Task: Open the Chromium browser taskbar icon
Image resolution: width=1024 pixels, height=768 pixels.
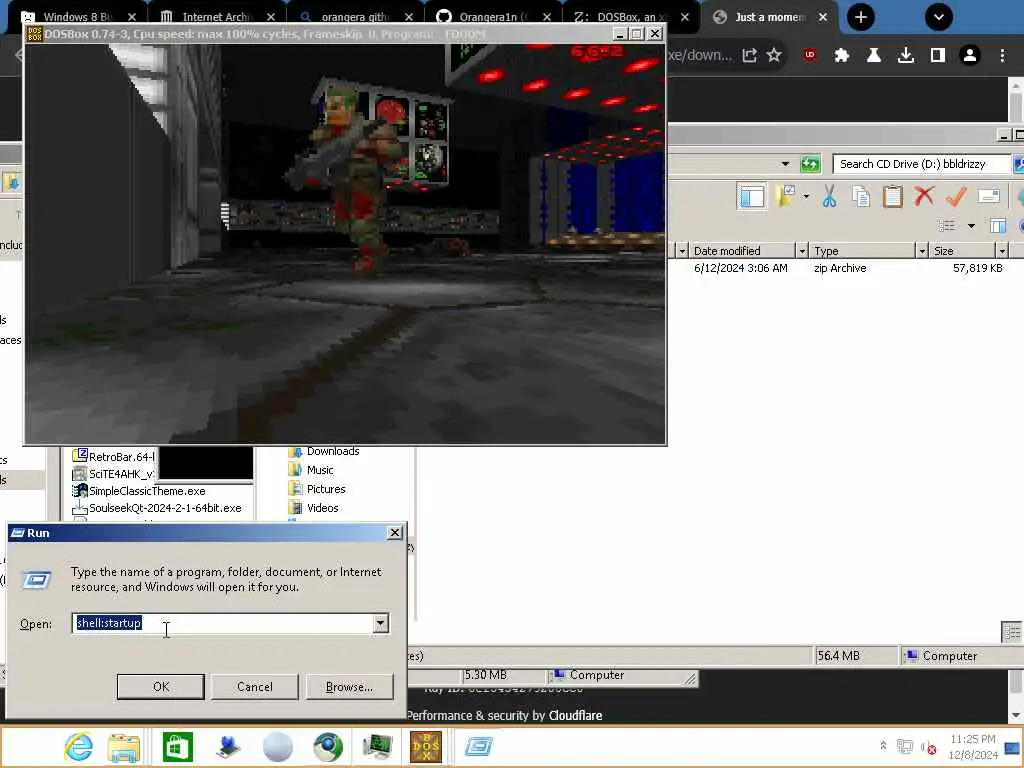Action: coord(328,746)
